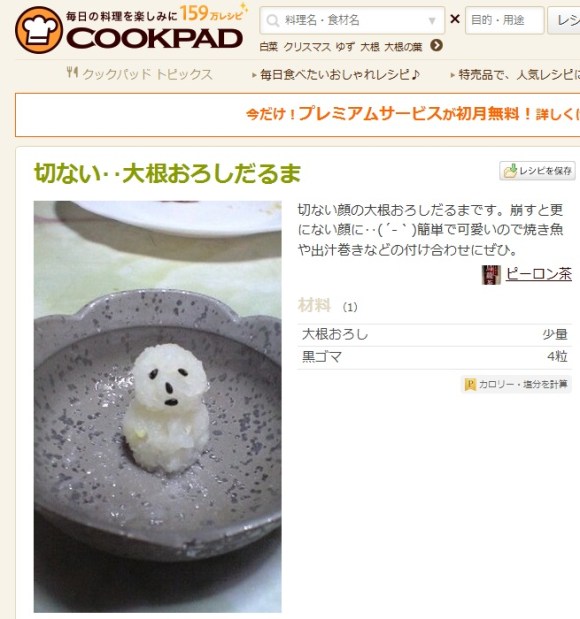Viewport: 580px width, 619px height.
Task: Select trending keyword 大根の葉
Action: point(403,47)
